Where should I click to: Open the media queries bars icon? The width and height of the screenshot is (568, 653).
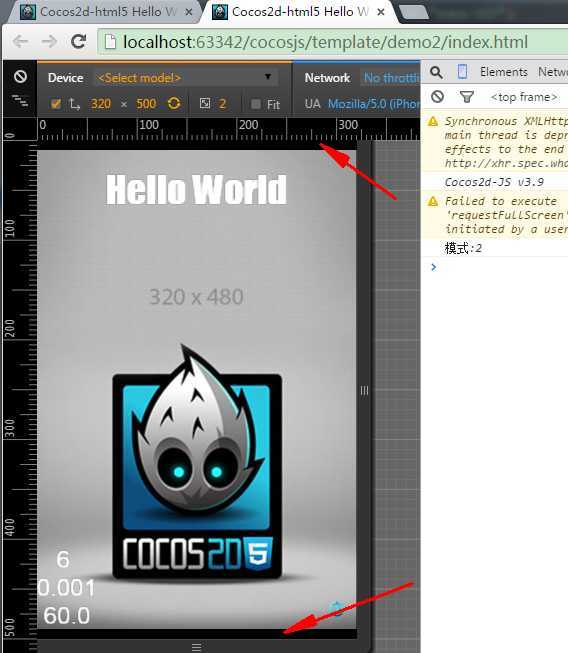20,100
